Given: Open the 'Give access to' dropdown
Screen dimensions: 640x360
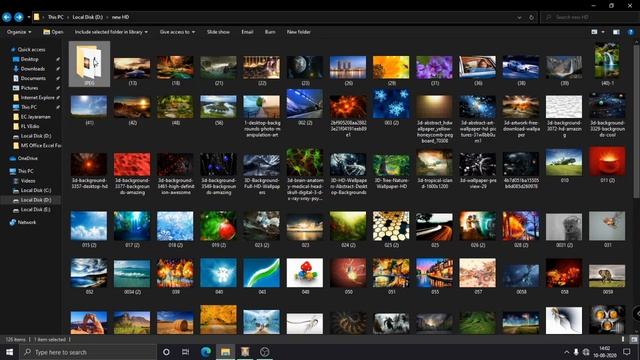Looking at the screenshot, I should click(177, 32).
